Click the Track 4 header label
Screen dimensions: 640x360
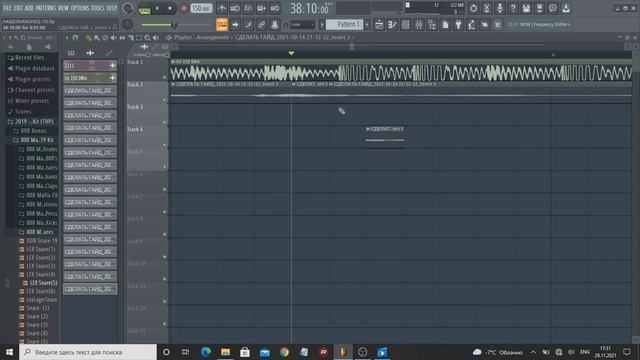[x=135, y=129]
